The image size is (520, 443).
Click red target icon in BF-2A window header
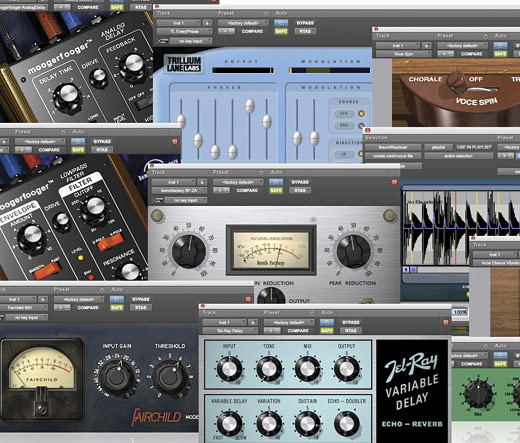pos(394,182)
